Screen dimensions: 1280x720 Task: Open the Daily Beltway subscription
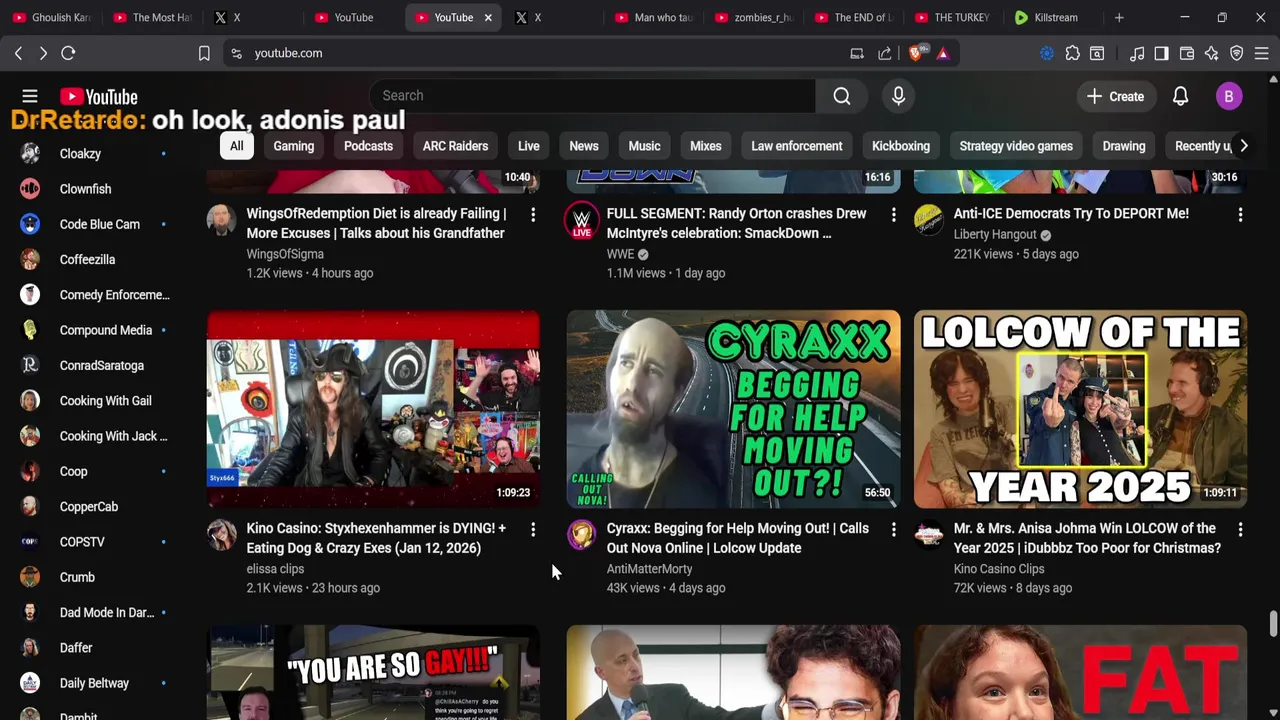pos(93,683)
